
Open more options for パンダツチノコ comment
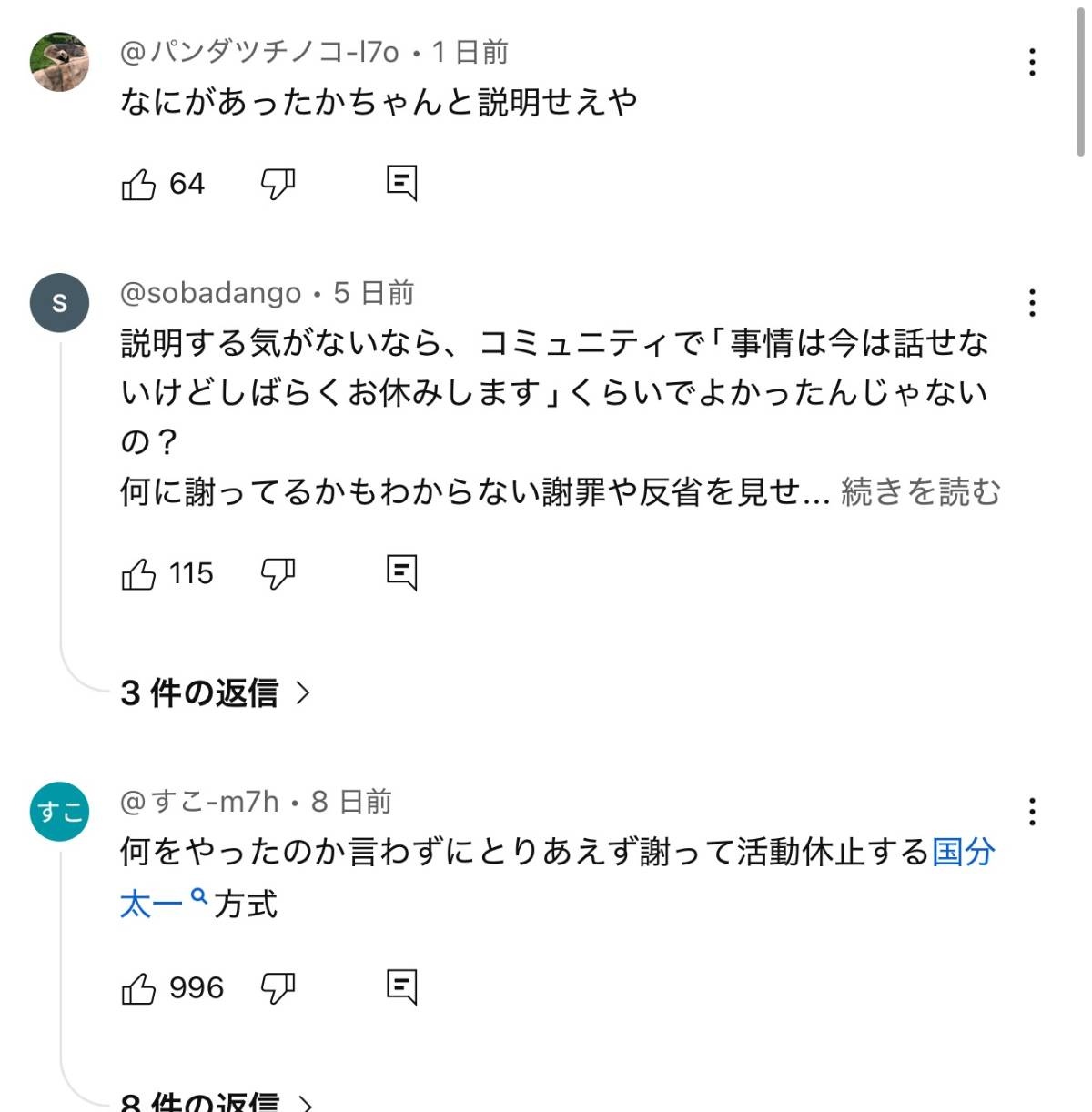[1032, 62]
